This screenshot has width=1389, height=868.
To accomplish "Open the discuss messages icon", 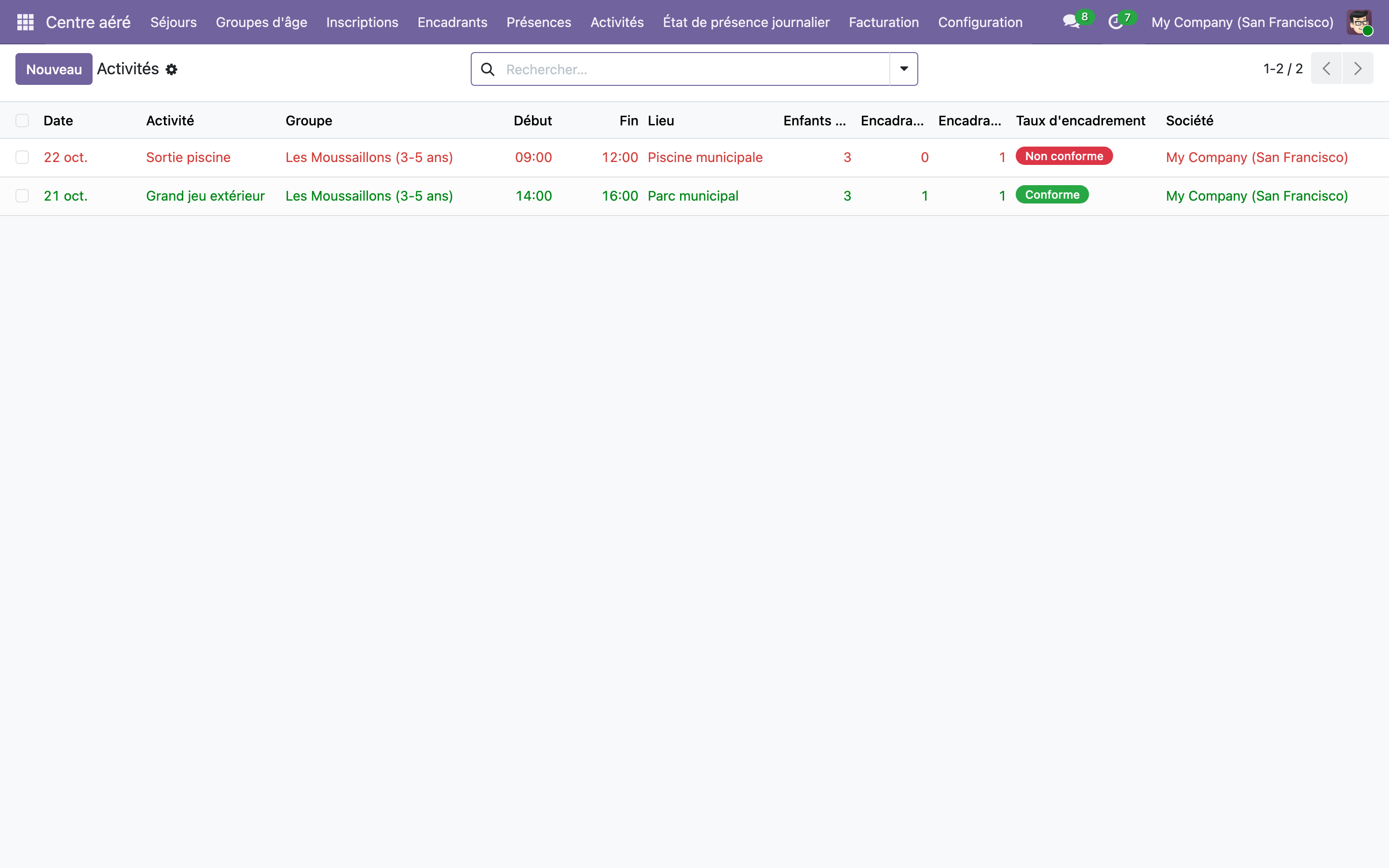I will pyautogui.click(x=1071, y=22).
